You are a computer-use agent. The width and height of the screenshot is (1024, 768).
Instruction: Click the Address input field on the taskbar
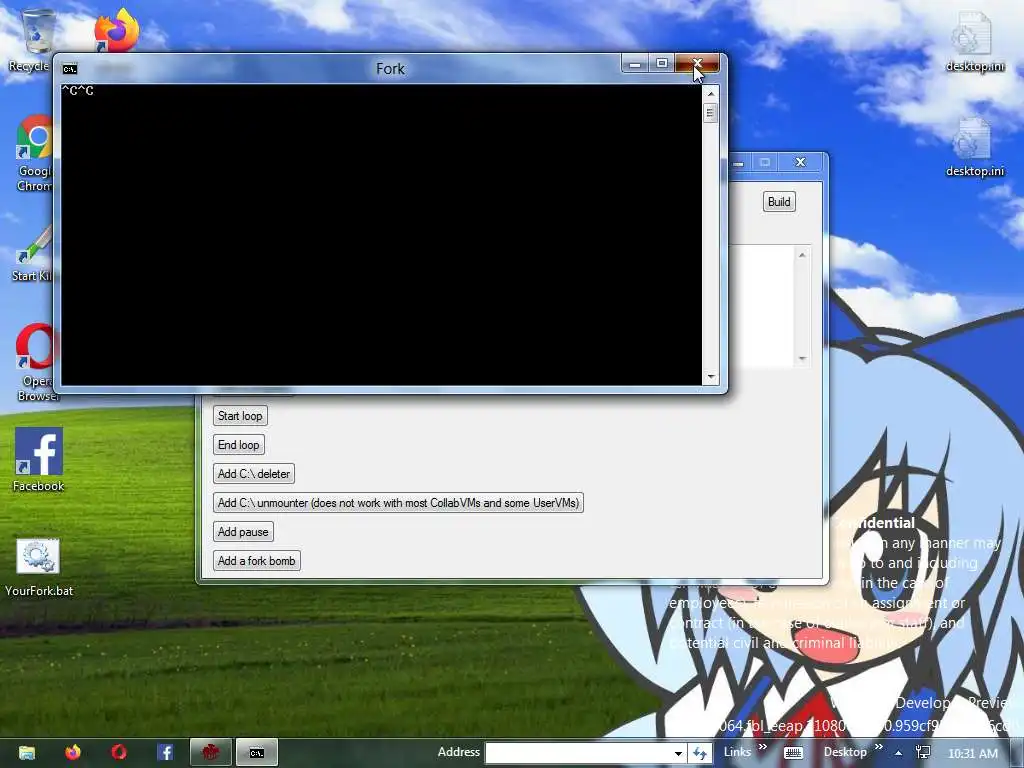click(579, 753)
